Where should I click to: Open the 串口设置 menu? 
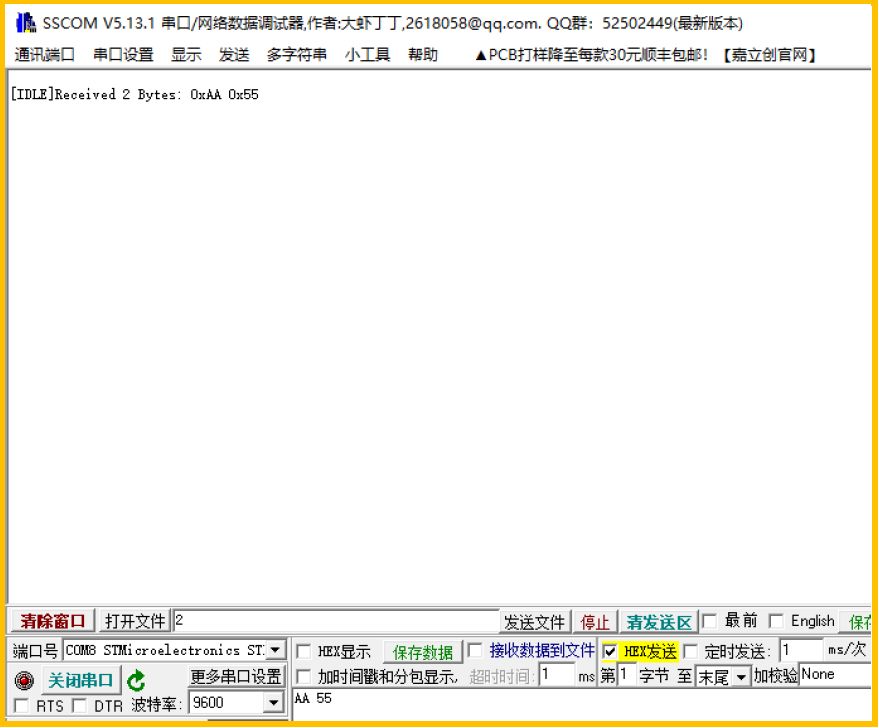[123, 55]
